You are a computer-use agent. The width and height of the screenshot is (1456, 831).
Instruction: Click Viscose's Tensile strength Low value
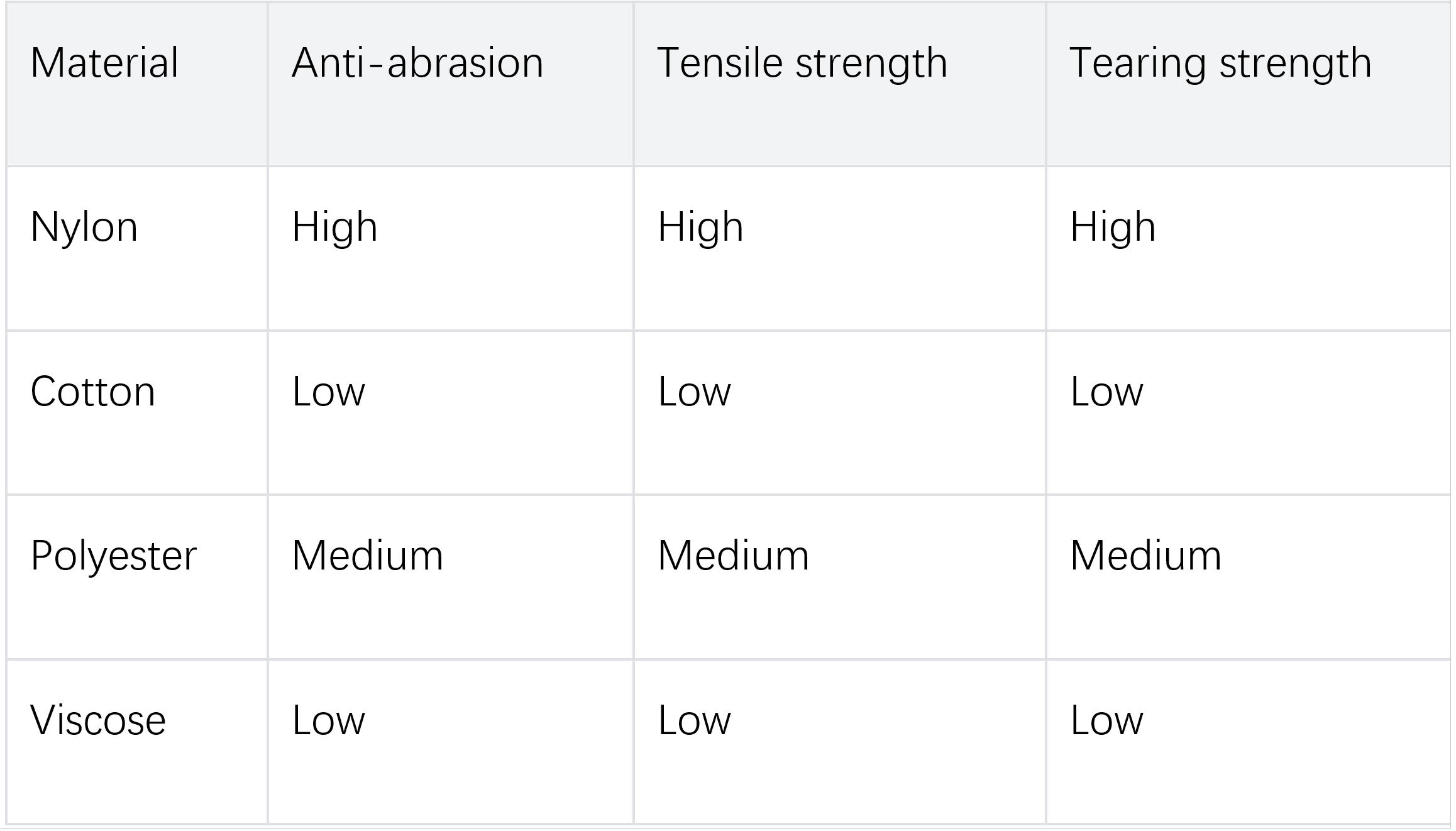(x=694, y=720)
